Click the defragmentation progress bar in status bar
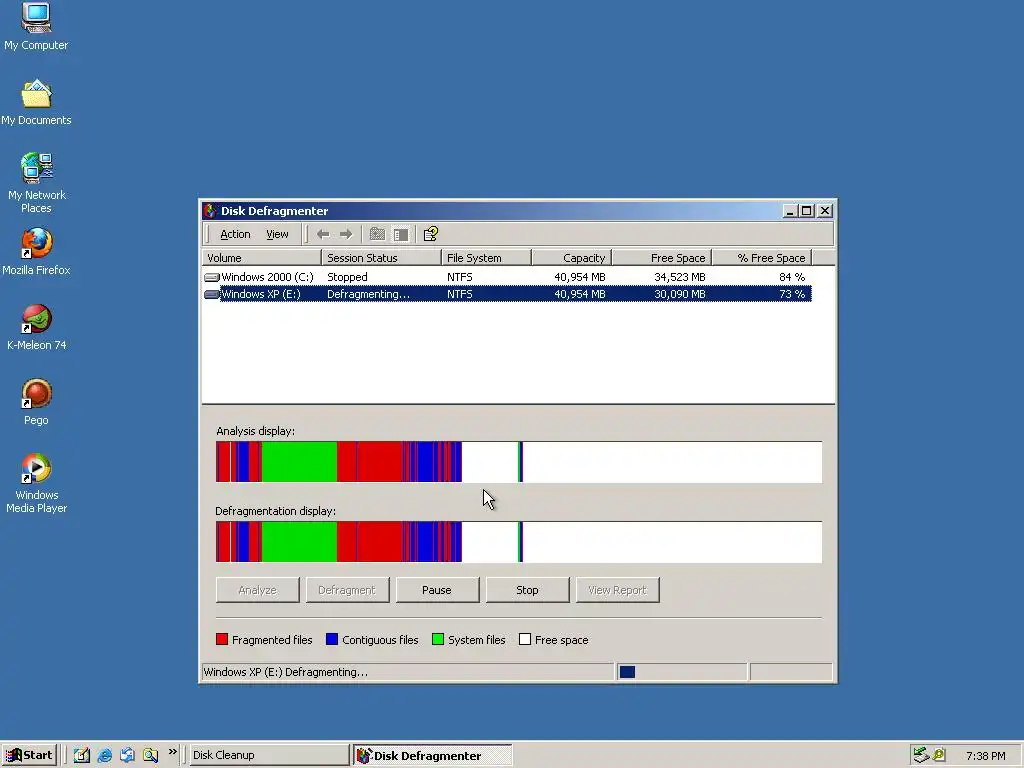 [682, 672]
